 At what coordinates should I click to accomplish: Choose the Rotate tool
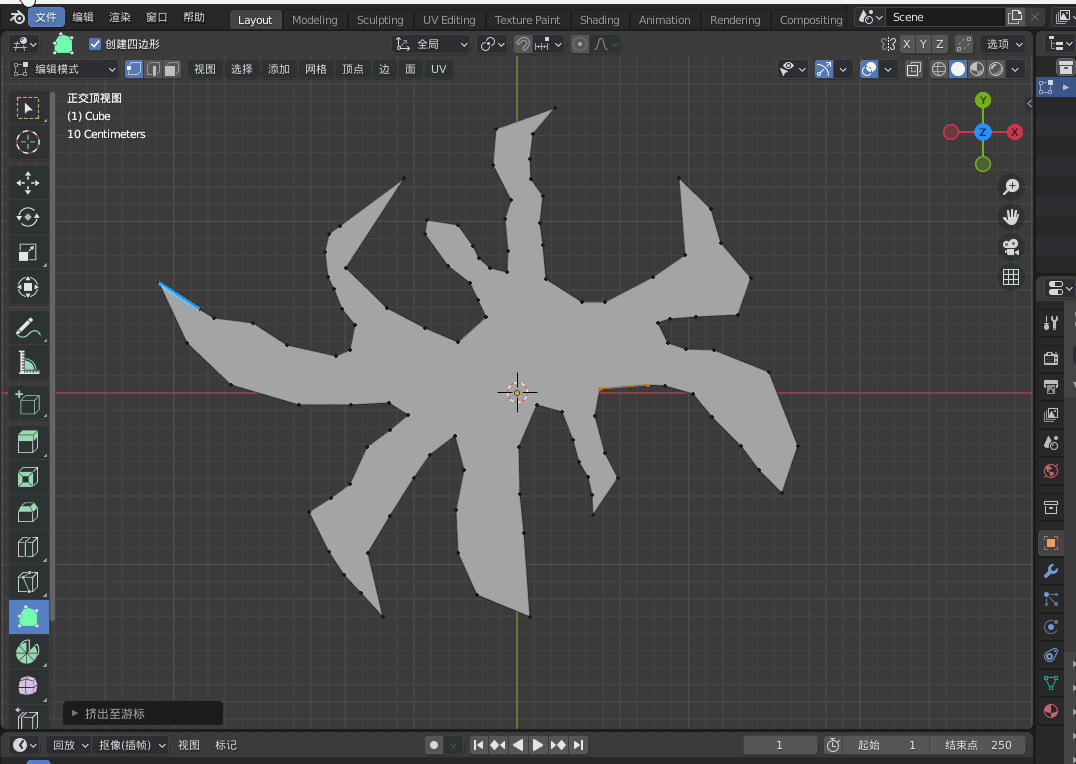[x=27, y=217]
